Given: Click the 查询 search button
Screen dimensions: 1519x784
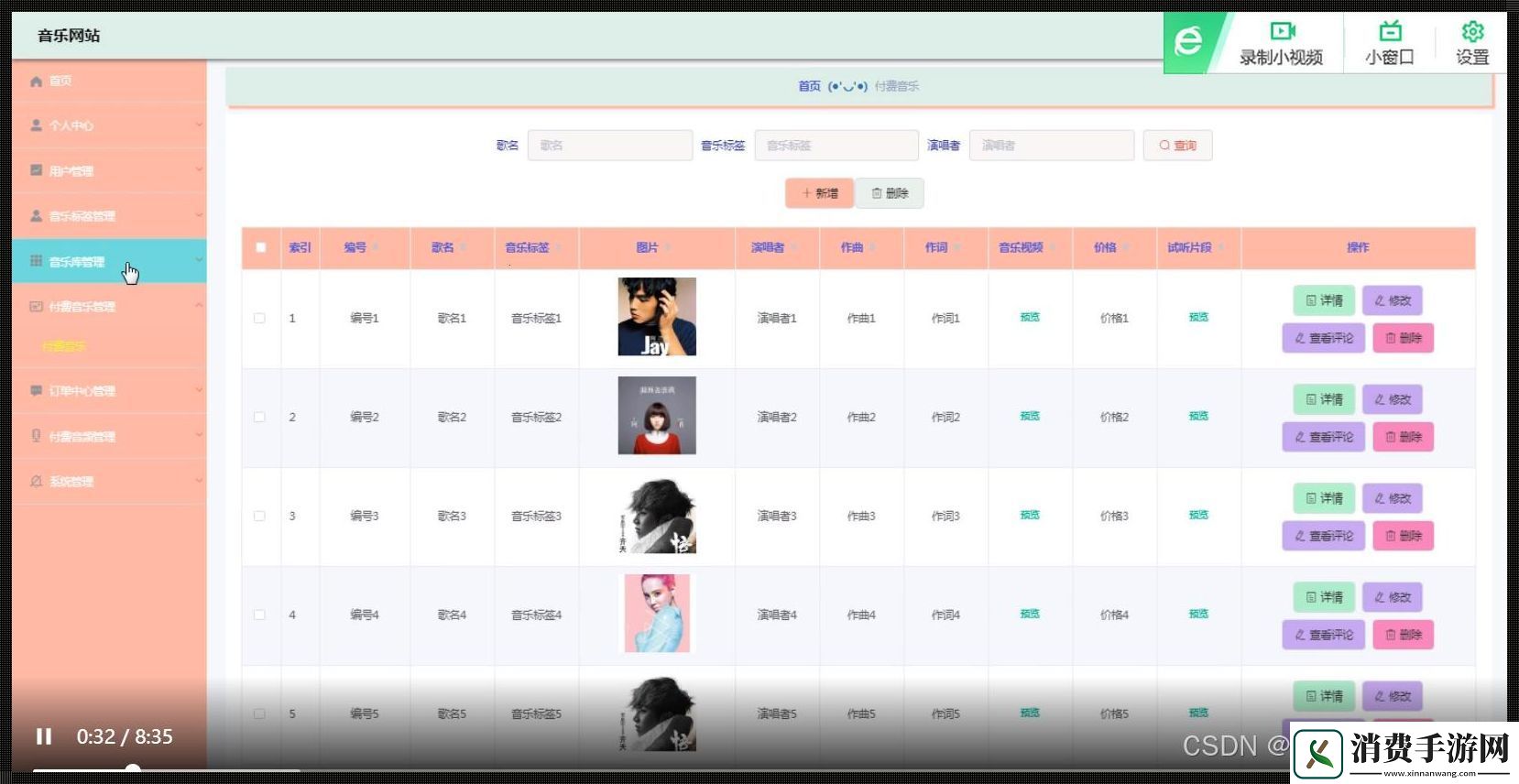Looking at the screenshot, I should pyautogui.click(x=1177, y=146).
